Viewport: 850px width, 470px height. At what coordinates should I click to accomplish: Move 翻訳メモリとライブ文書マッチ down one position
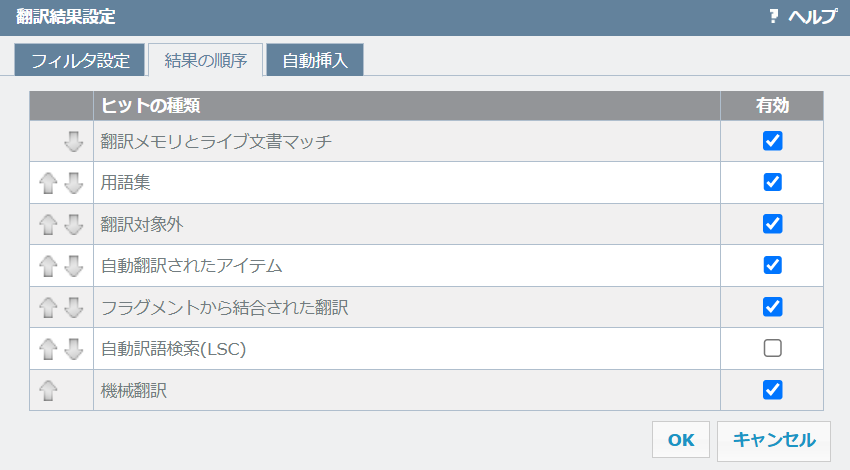(x=73, y=142)
